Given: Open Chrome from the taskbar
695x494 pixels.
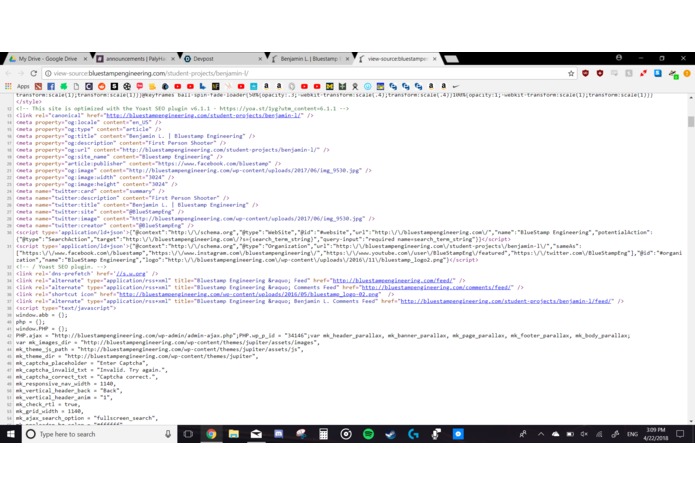Looking at the screenshot, I should [x=211, y=434].
